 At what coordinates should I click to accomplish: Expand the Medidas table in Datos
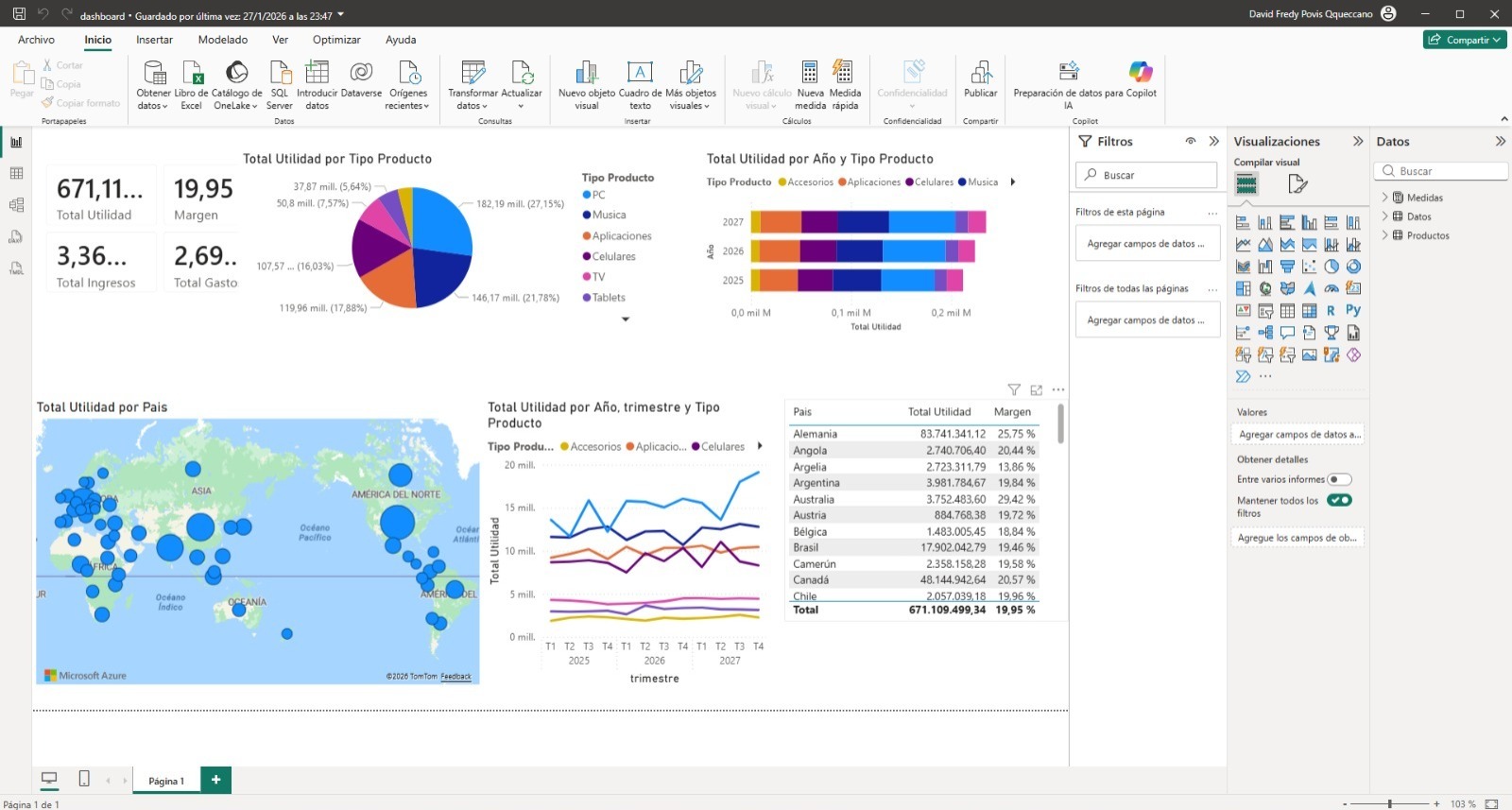point(1384,198)
